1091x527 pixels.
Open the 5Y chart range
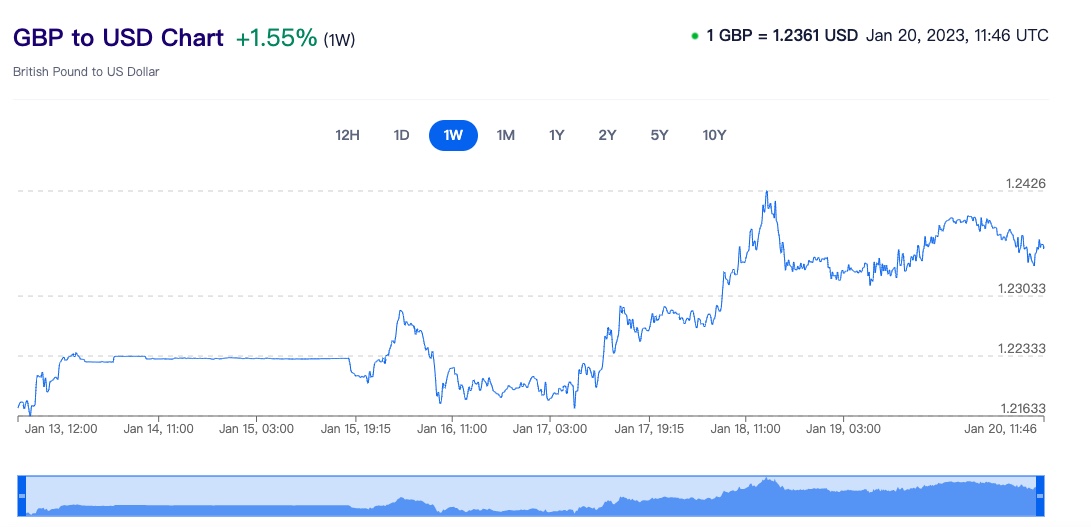(659, 135)
